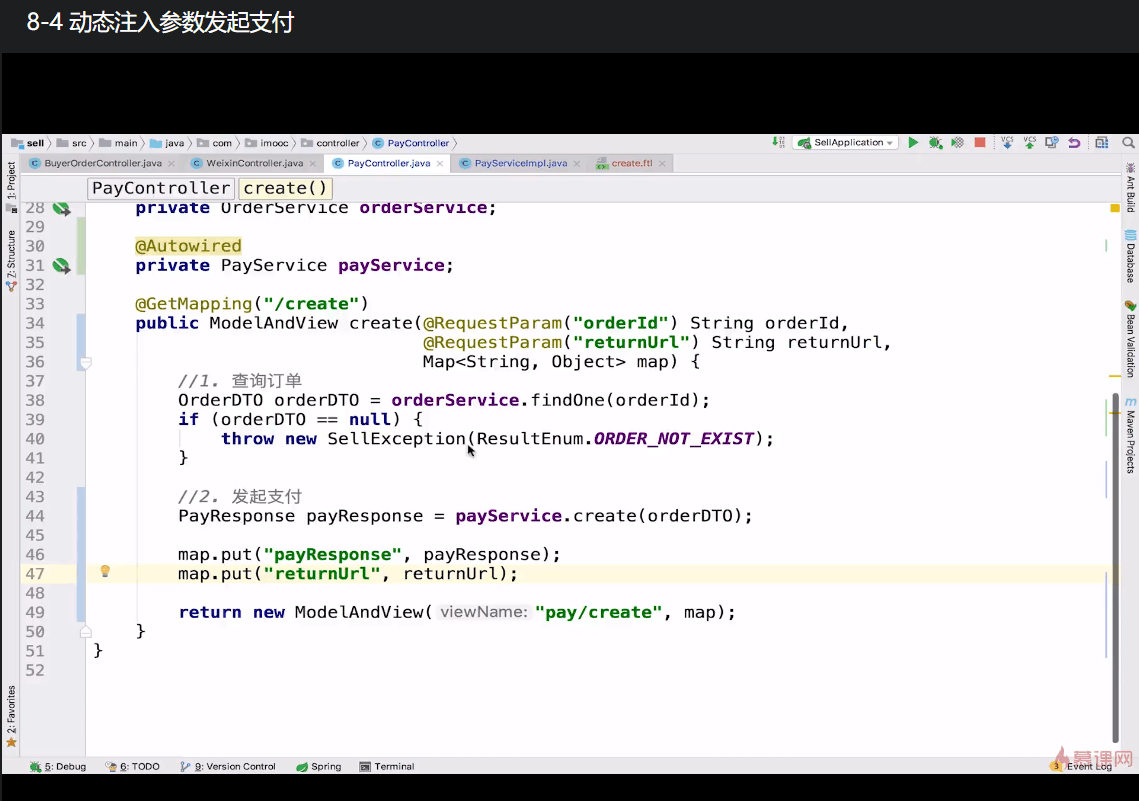Close the PayServiceImpl.java tab
This screenshot has height=801, width=1139.
[577, 164]
